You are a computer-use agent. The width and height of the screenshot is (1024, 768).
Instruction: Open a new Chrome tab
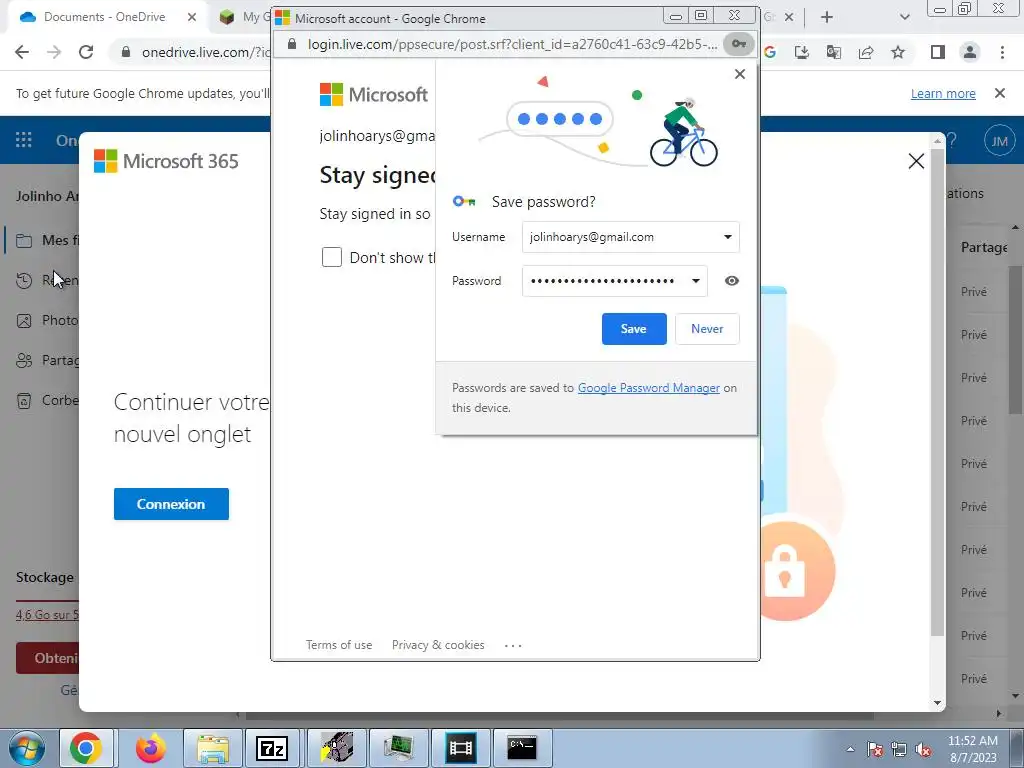[x=827, y=17]
